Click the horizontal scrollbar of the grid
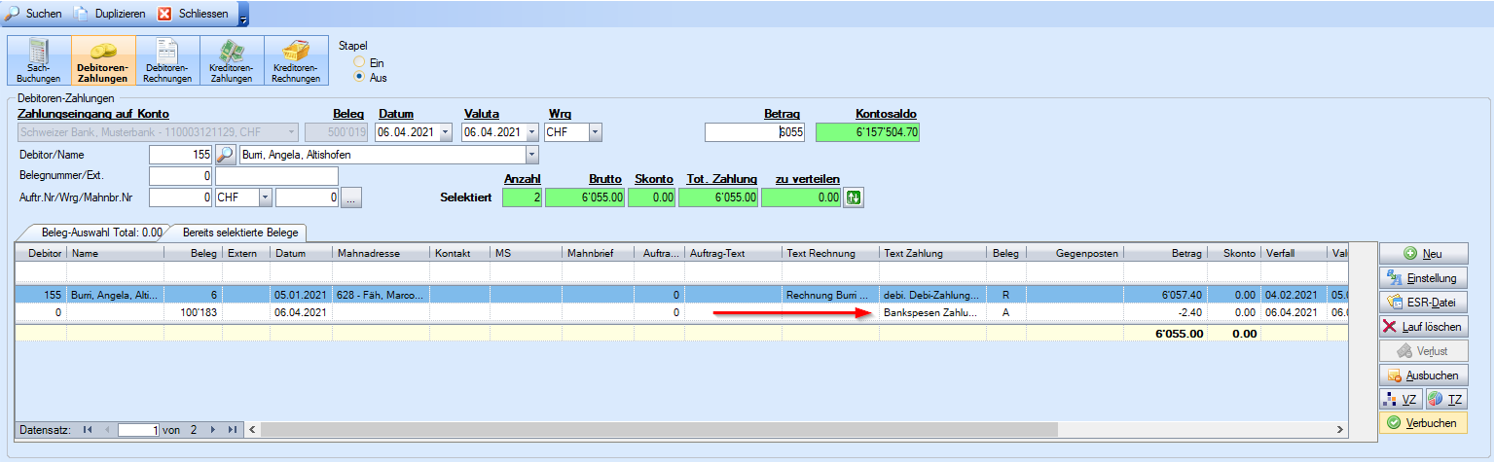 pyautogui.click(x=650, y=429)
